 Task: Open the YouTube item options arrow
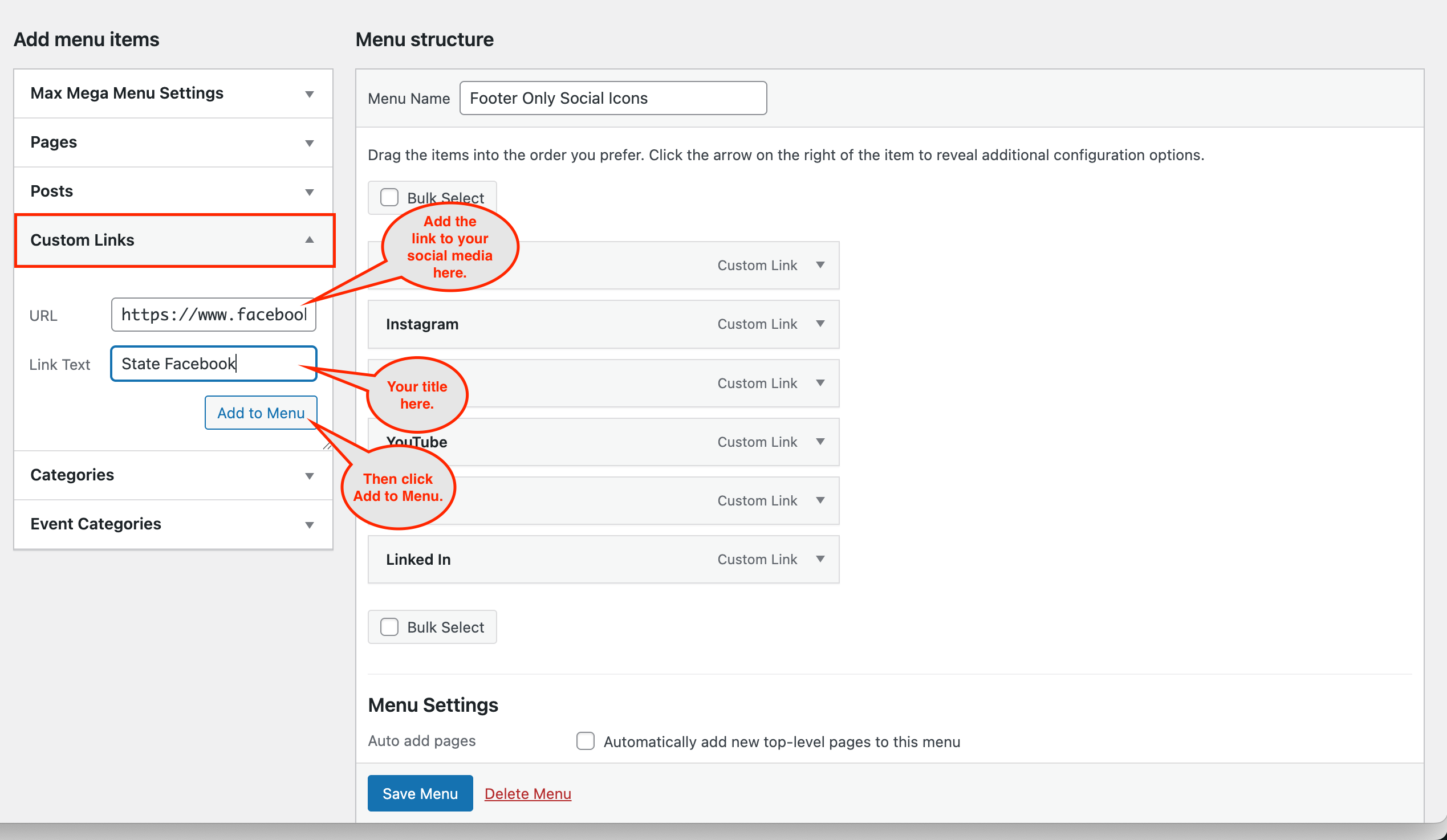pos(820,442)
